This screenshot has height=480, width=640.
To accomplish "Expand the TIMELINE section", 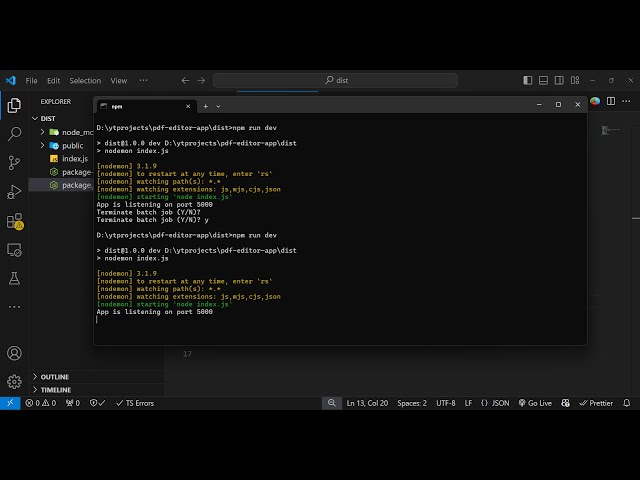I will [55, 390].
